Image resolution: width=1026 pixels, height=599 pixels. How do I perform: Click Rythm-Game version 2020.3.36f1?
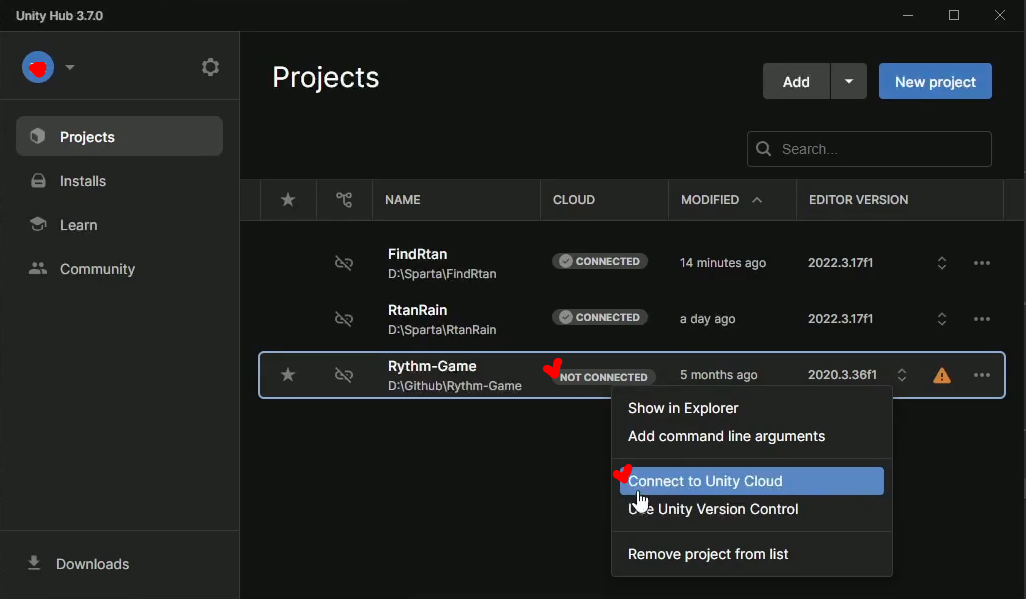842,374
